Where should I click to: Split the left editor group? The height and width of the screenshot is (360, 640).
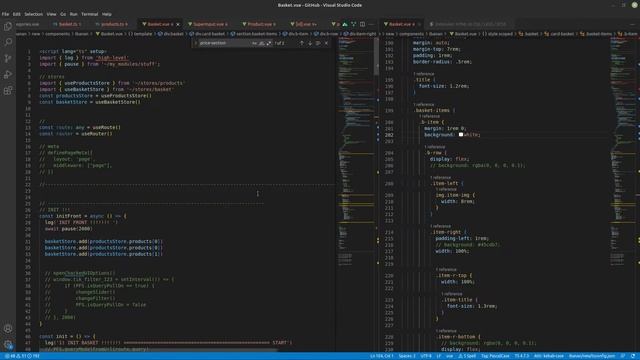coord(362,24)
